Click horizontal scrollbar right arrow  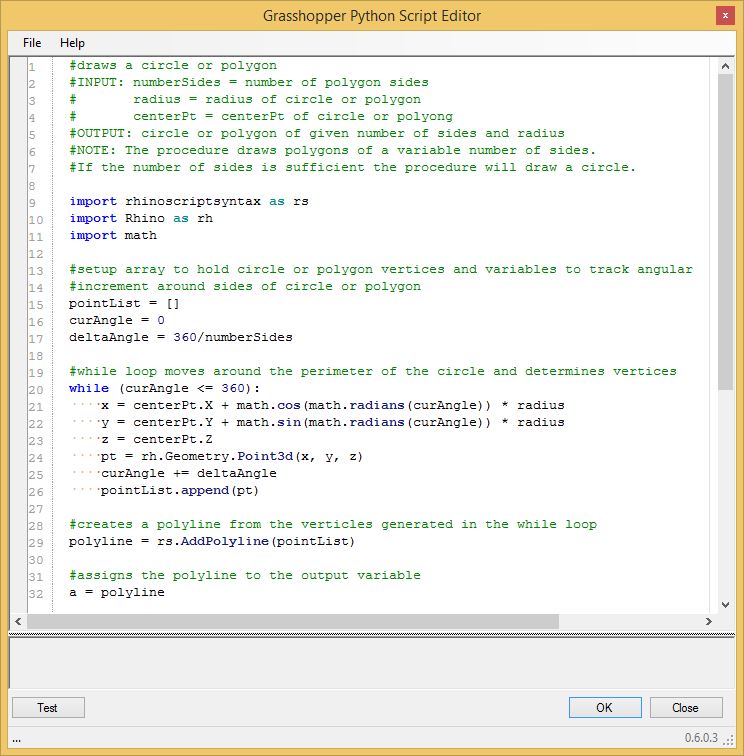click(x=708, y=621)
